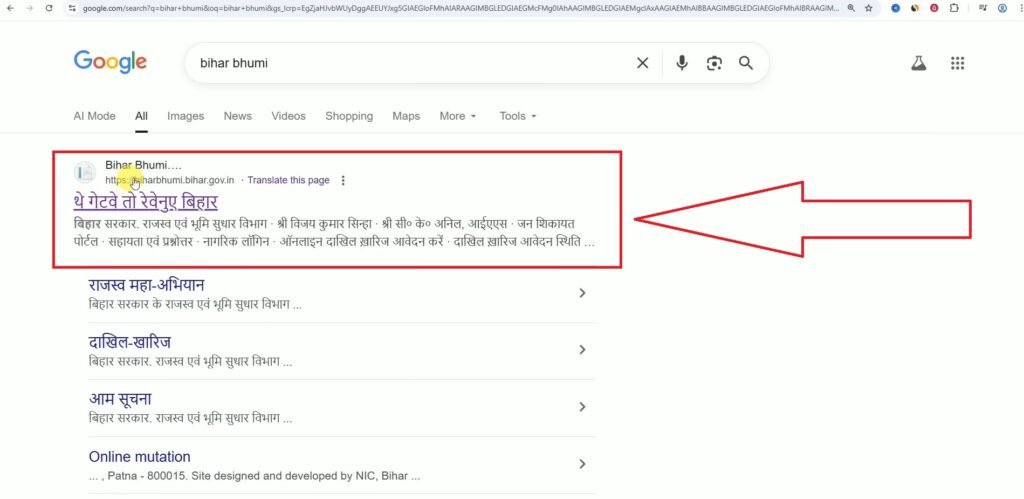Click Translate this page link
This screenshot has height=499, width=1024.
(289, 180)
